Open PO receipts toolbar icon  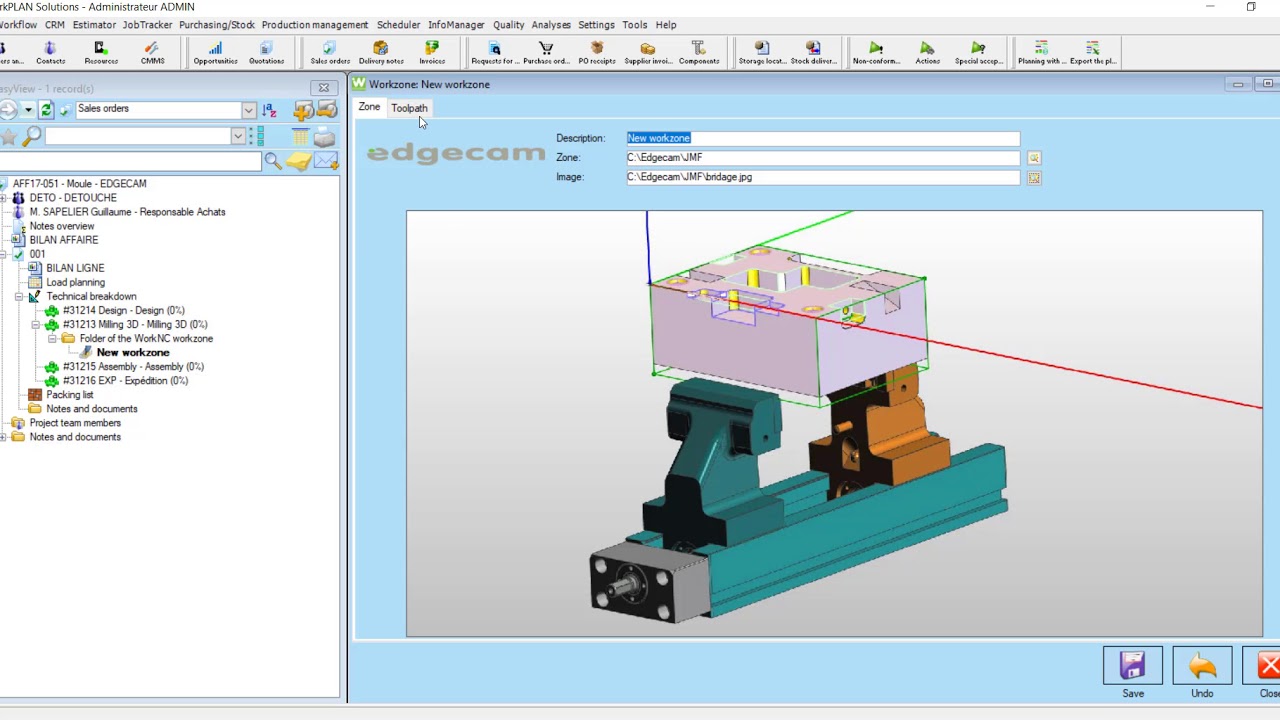click(x=597, y=53)
